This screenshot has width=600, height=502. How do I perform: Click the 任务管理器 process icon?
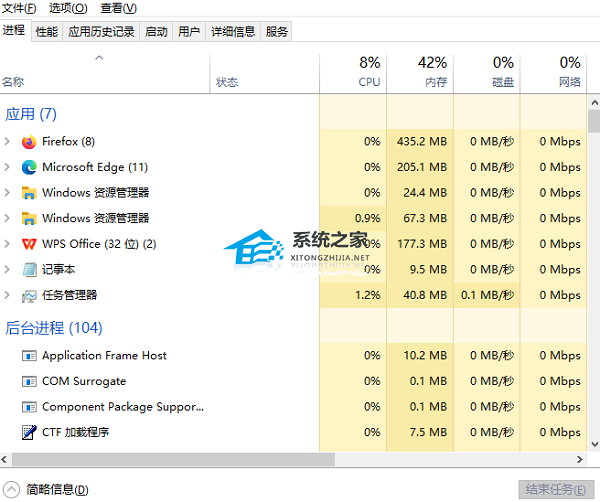pyautogui.click(x=29, y=295)
